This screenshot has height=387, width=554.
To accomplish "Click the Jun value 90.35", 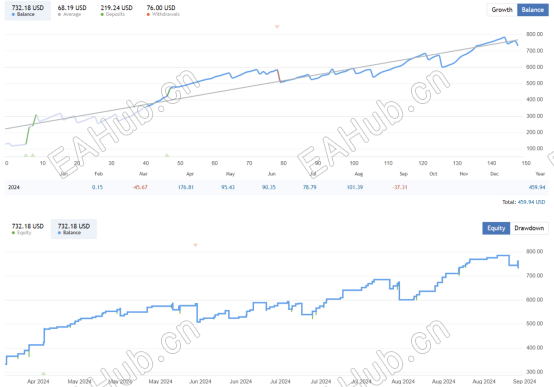I will 269,187.
